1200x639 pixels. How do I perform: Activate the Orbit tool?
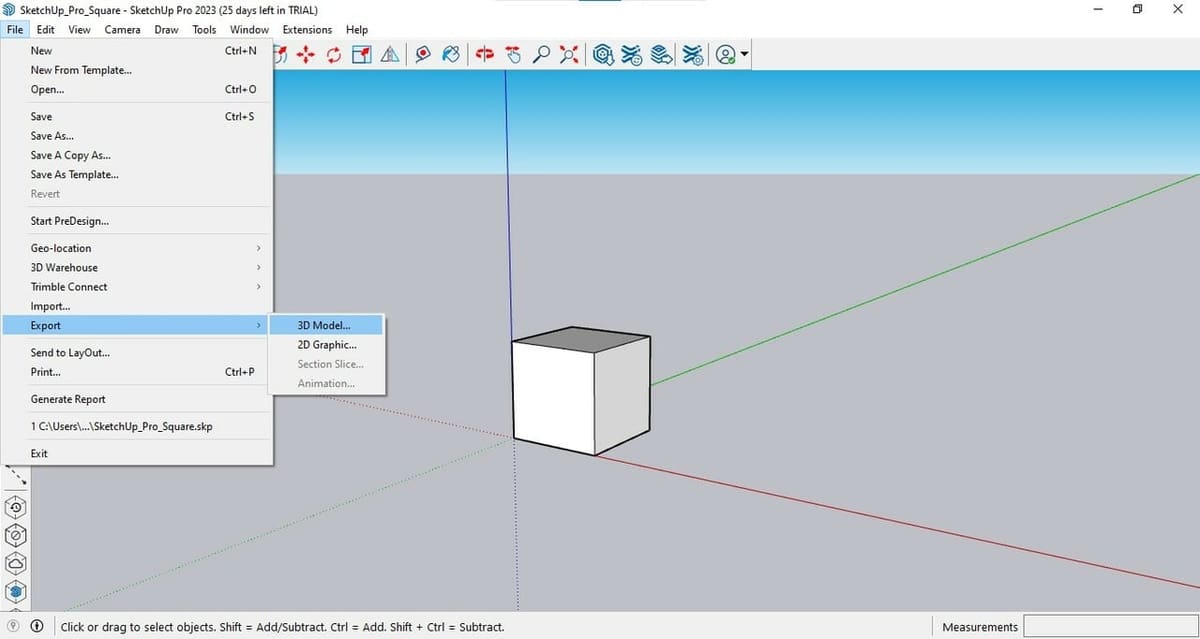483,55
